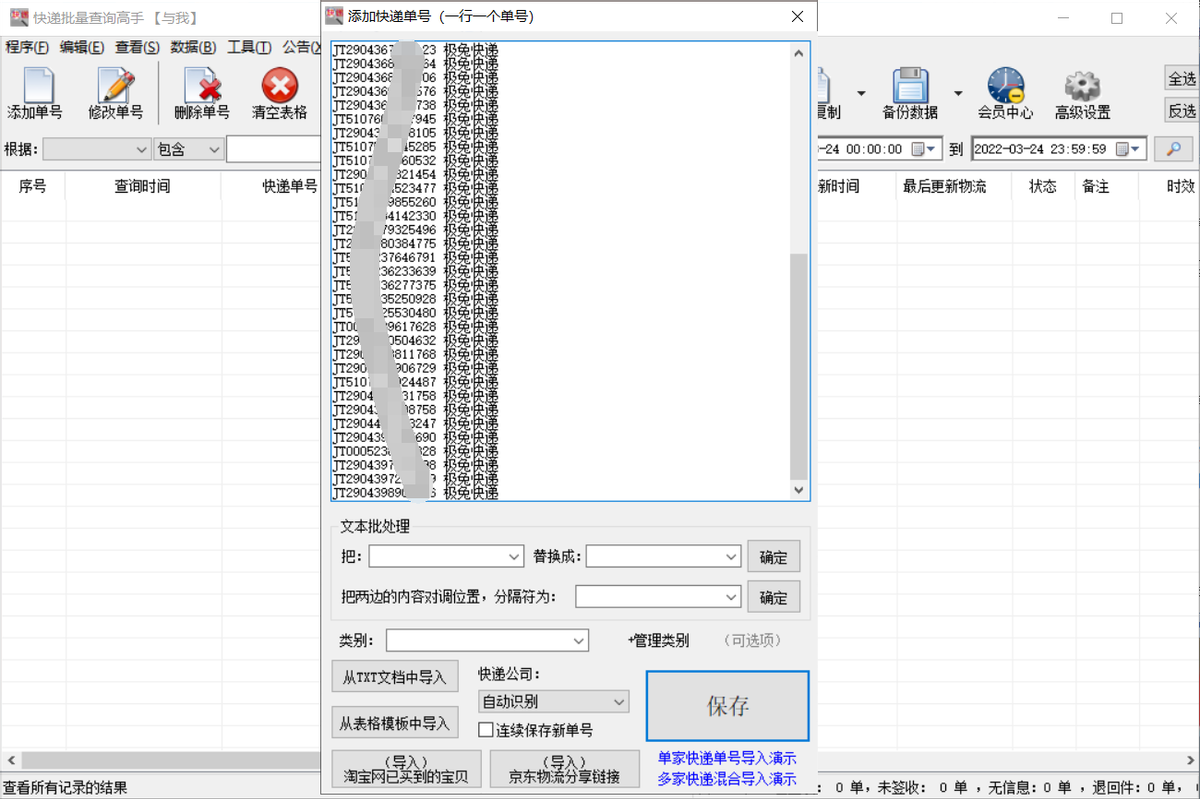Click the last tracking number line in list
The height and width of the screenshot is (799, 1200).
pos(415,493)
